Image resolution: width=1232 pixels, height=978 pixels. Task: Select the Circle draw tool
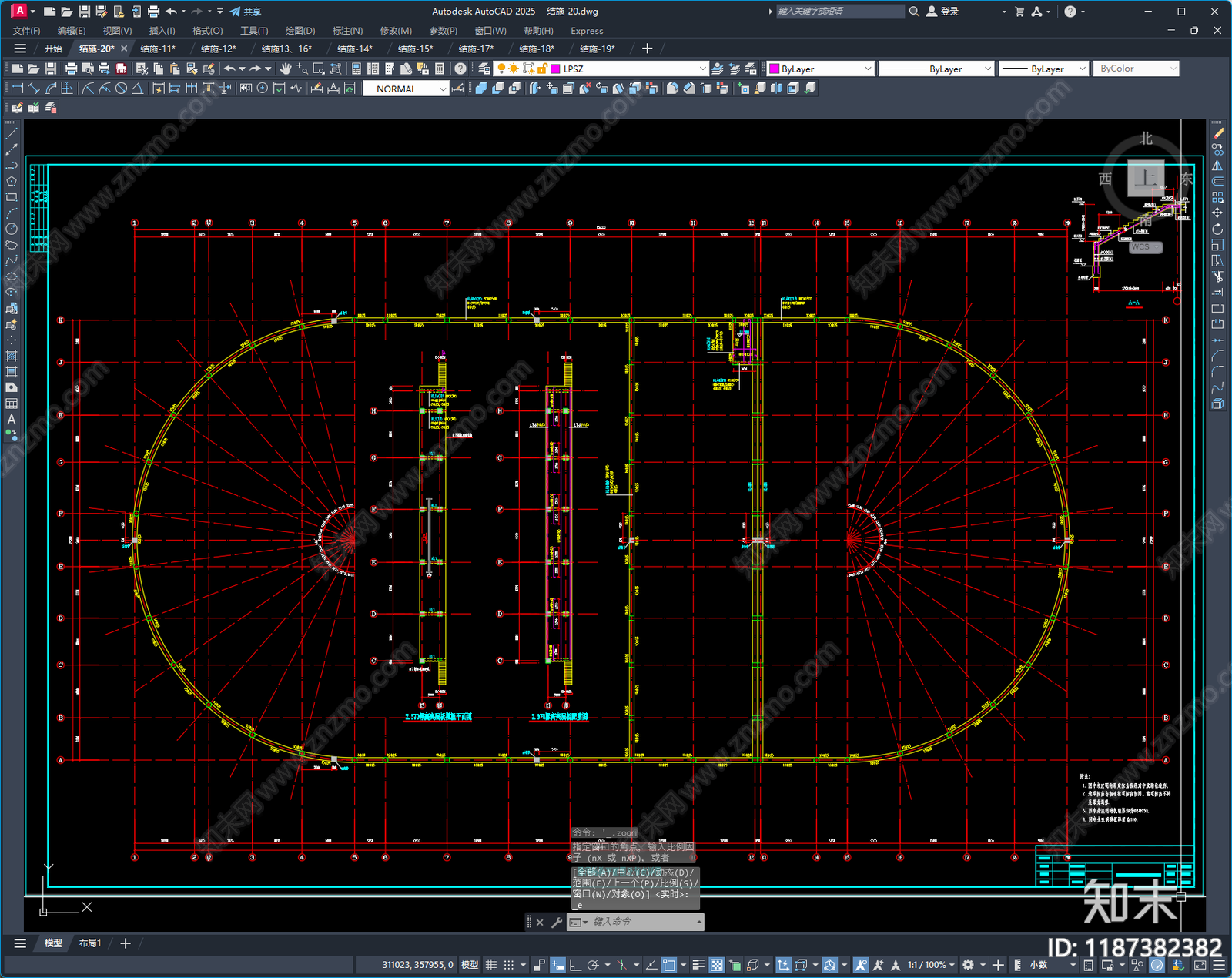12,229
